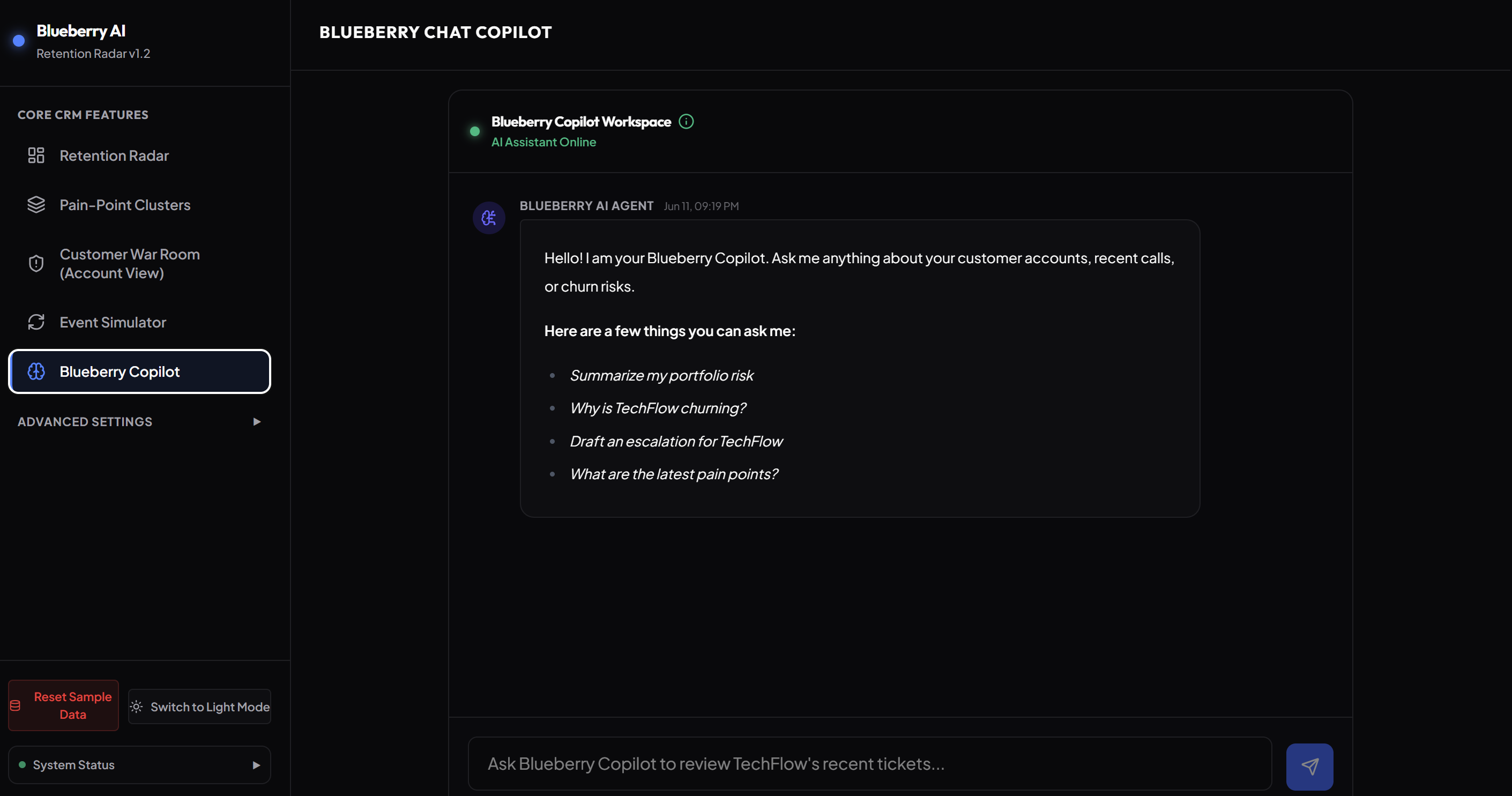Click the Blueberry Copilot brain icon
This screenshot has width=1512, height=796.
pos(36,371)
